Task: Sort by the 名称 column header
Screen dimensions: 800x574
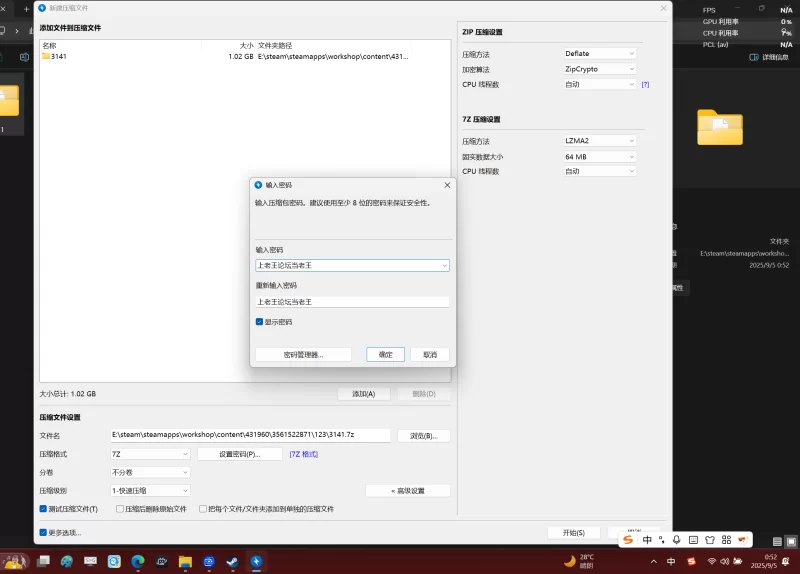Action: tap(49, 45)
